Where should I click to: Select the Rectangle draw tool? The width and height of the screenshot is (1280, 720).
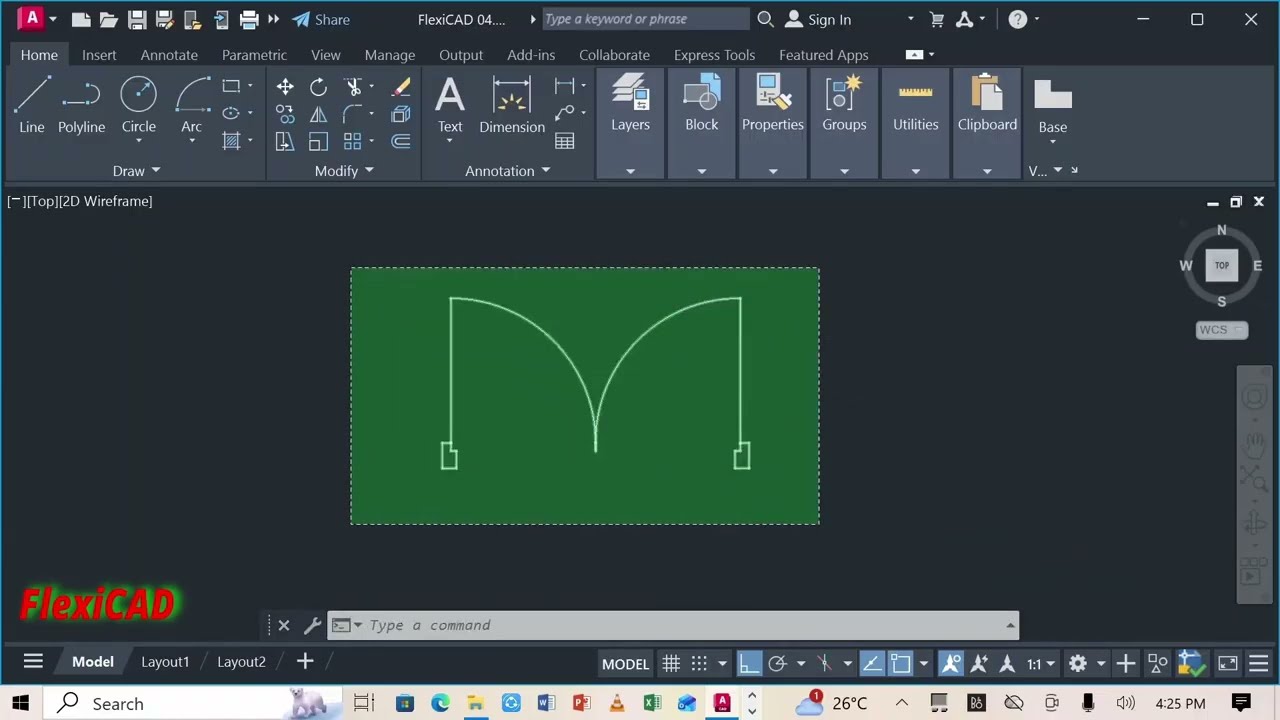point(231,86)
